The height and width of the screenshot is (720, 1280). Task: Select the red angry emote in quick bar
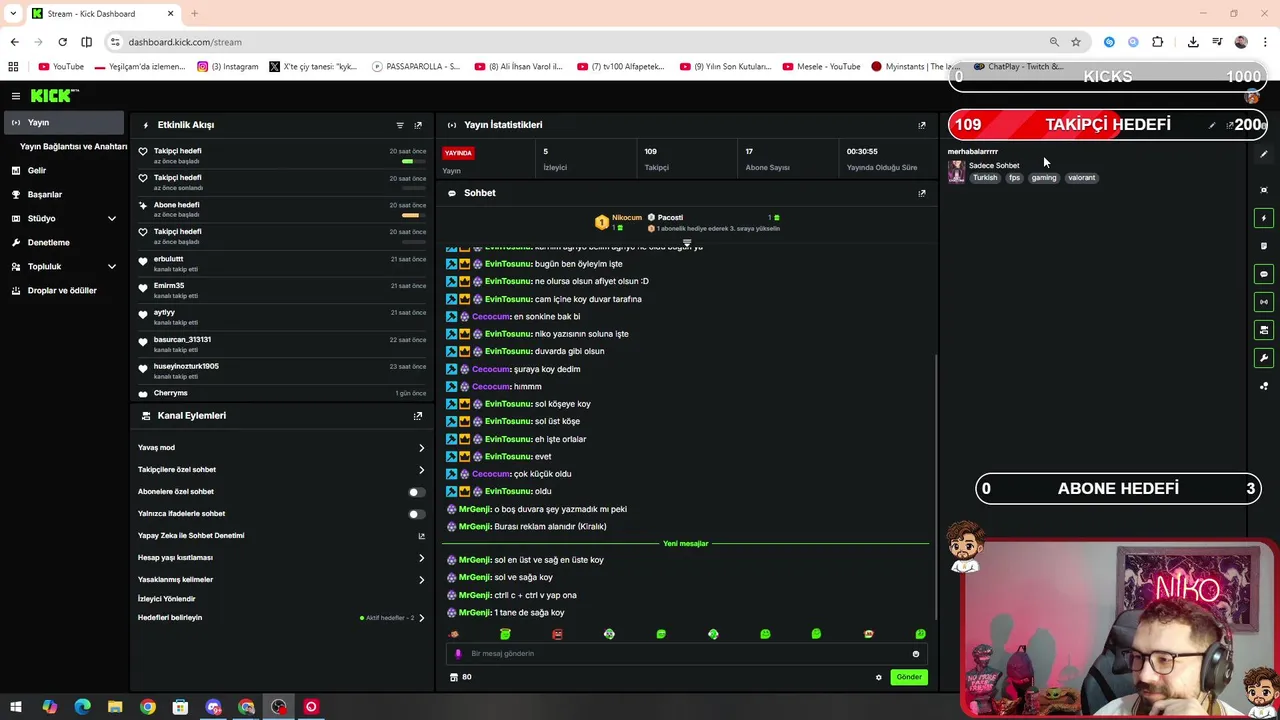(557, 634)
